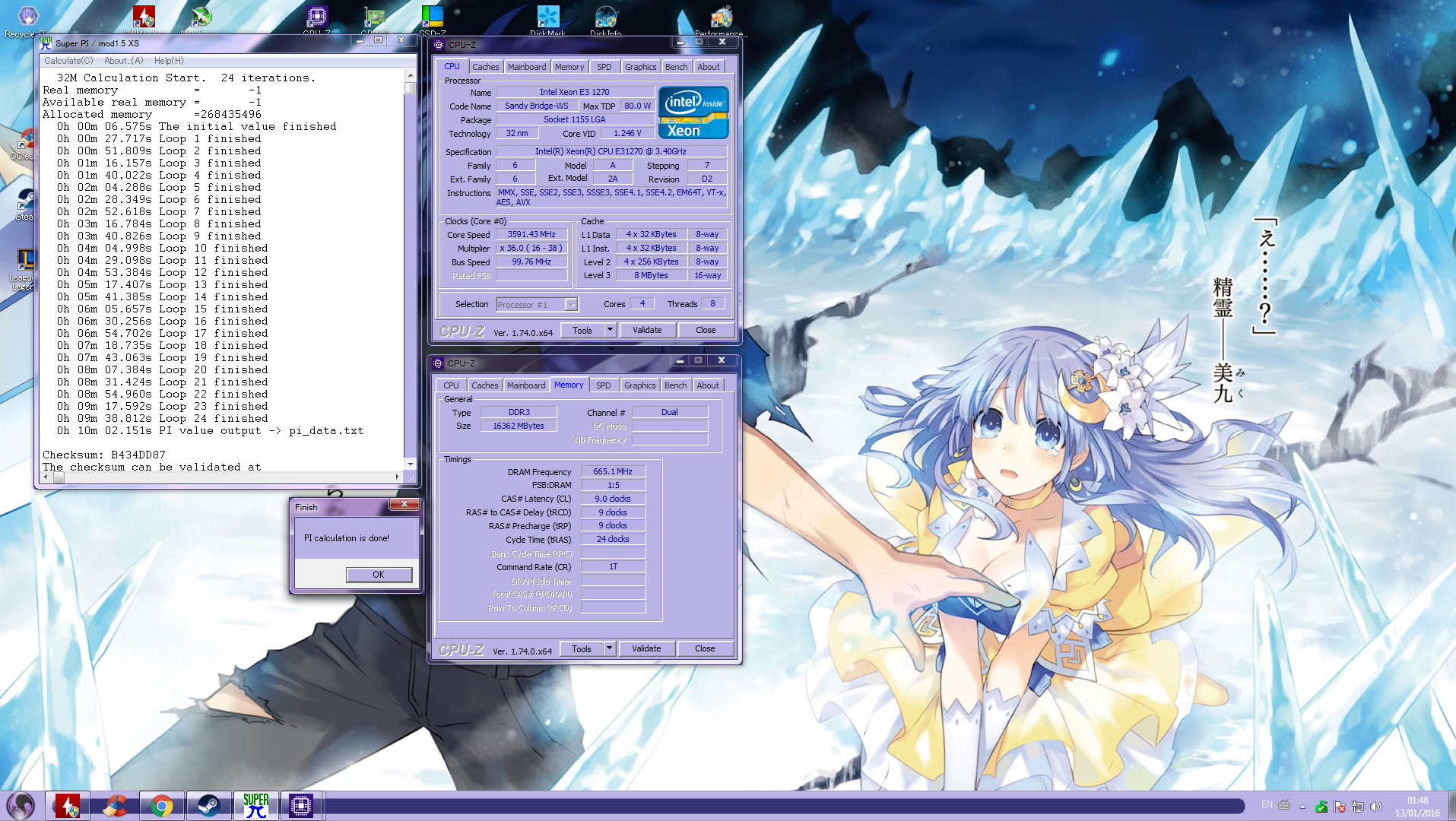Click Close button in bottom CPU-Z
The image size is (1456, 821).
click(705, 649)
